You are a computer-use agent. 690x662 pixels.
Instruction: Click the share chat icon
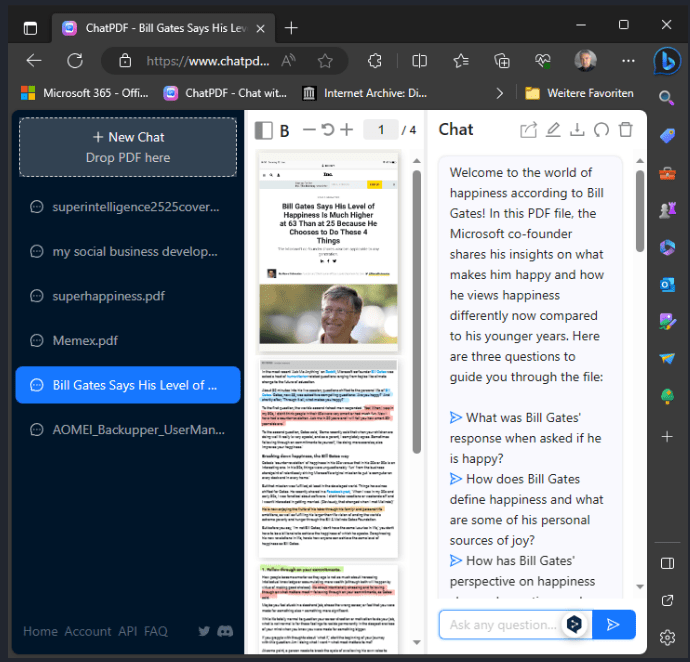pos(528,129)
